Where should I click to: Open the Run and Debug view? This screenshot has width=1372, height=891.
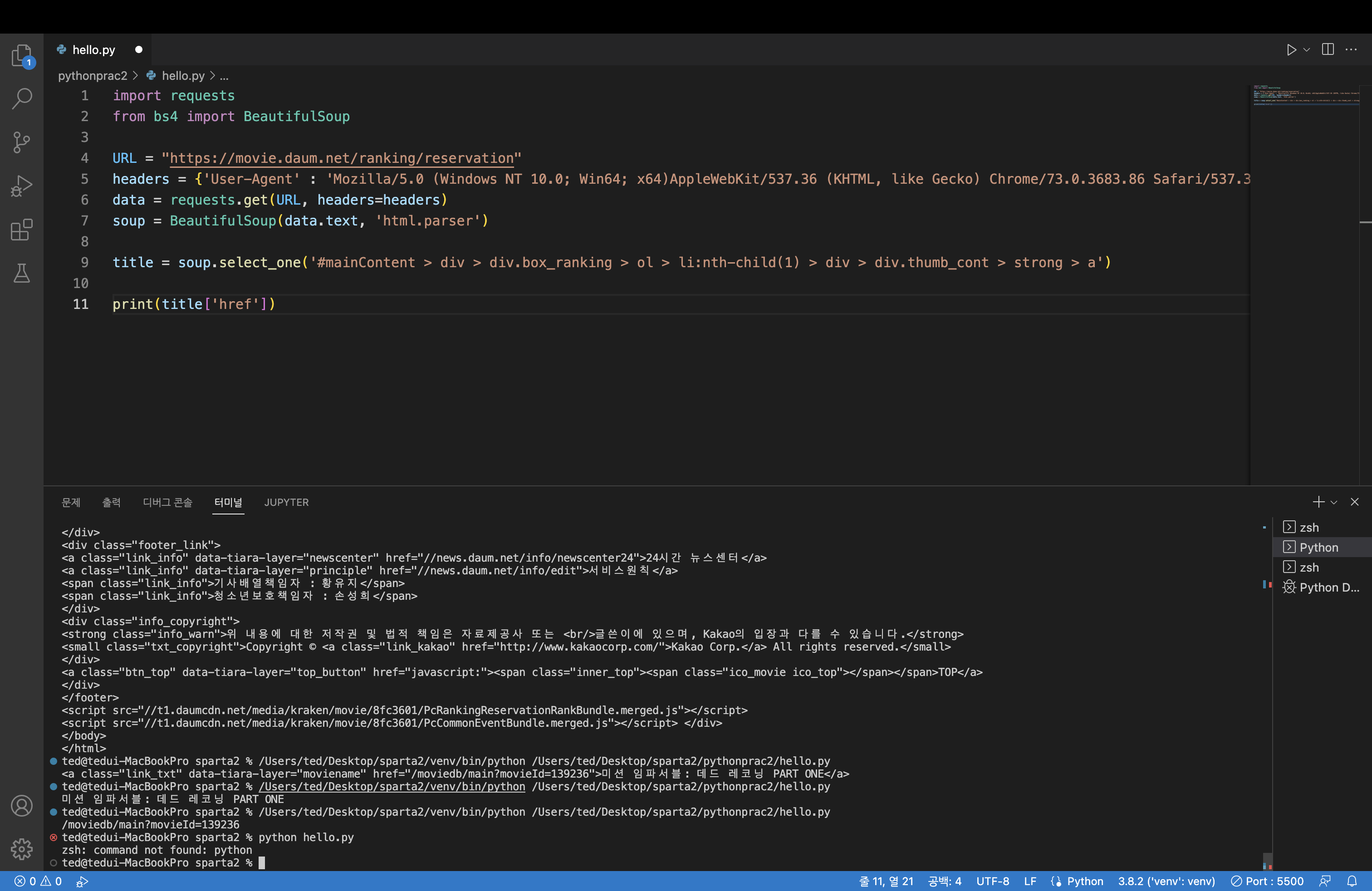[22, 186]
